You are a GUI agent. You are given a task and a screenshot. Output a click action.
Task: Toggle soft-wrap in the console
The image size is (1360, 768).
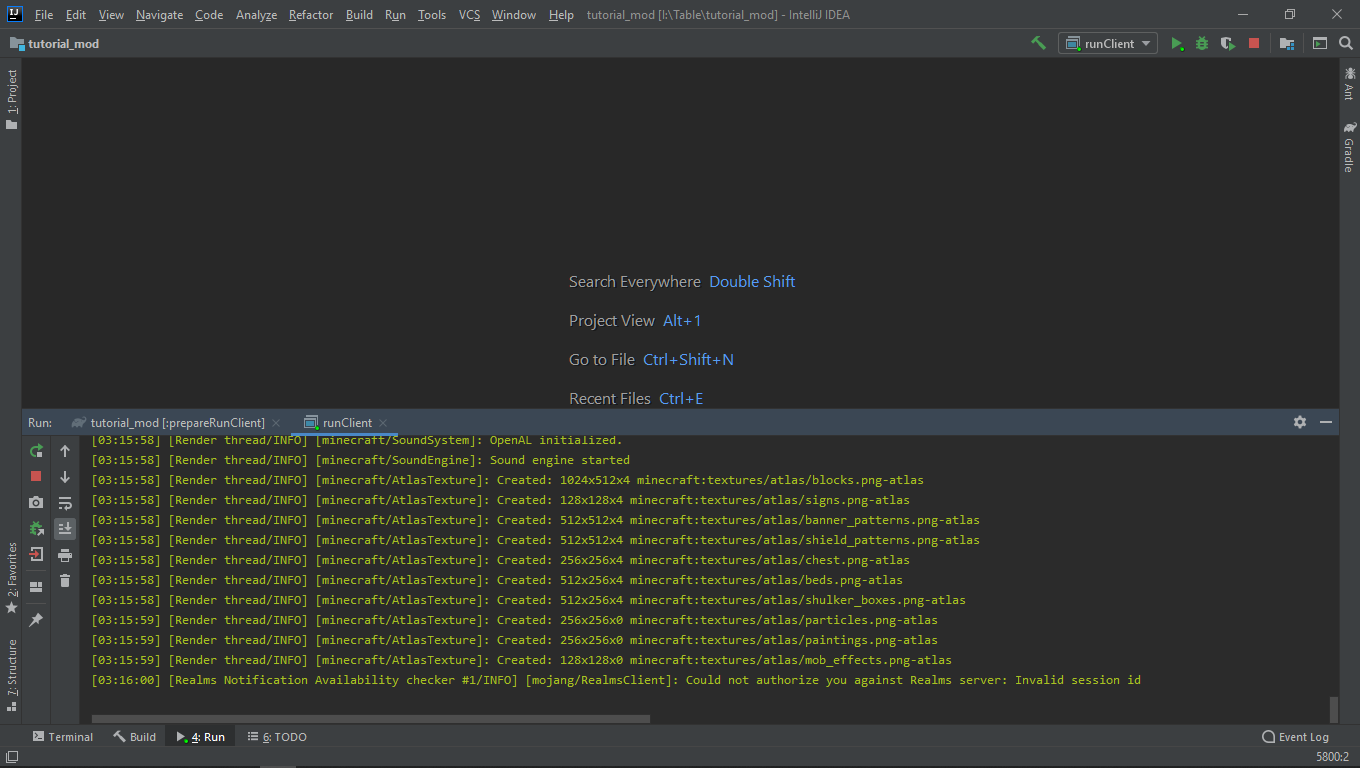coord(65,503)
